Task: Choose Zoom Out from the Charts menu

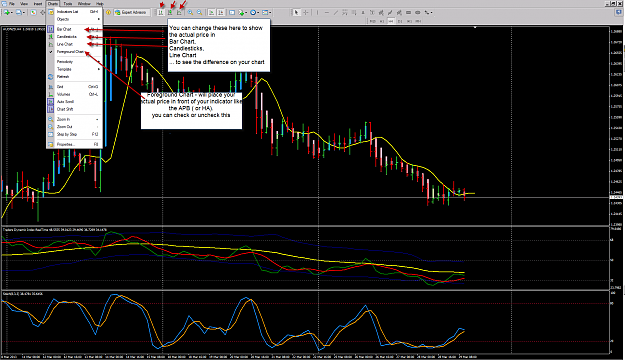Action: point(74,127)
